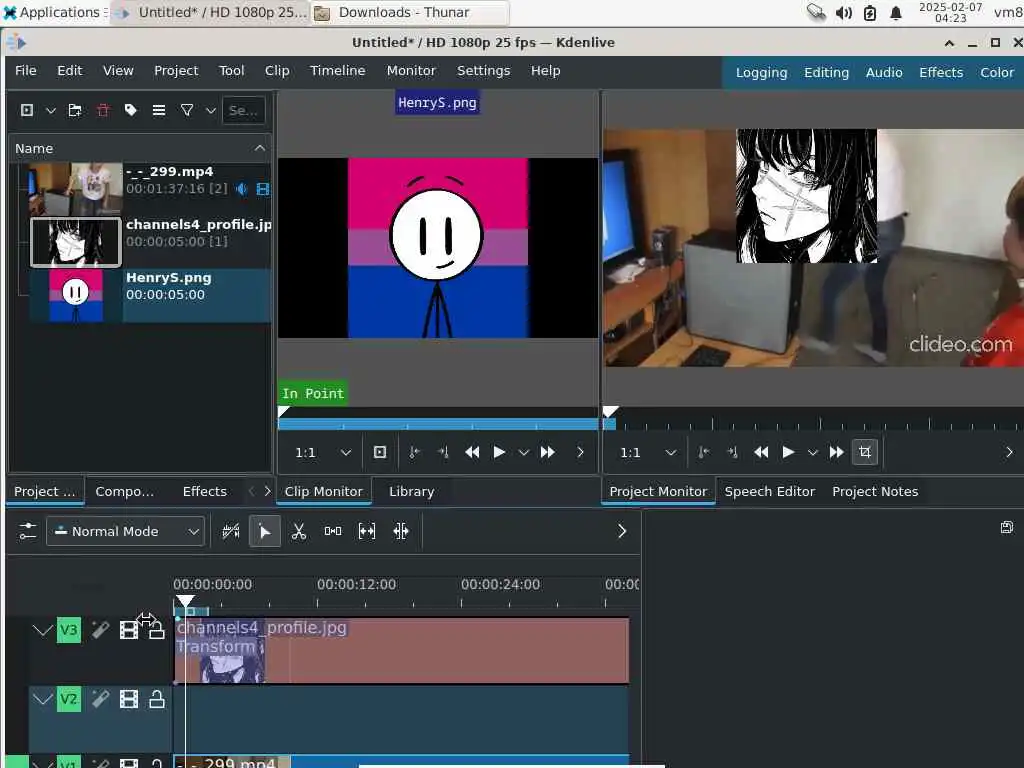Screen dimensions: 1024x768
Task: Activate the Selection arrow tool
Action: [264, 532]
